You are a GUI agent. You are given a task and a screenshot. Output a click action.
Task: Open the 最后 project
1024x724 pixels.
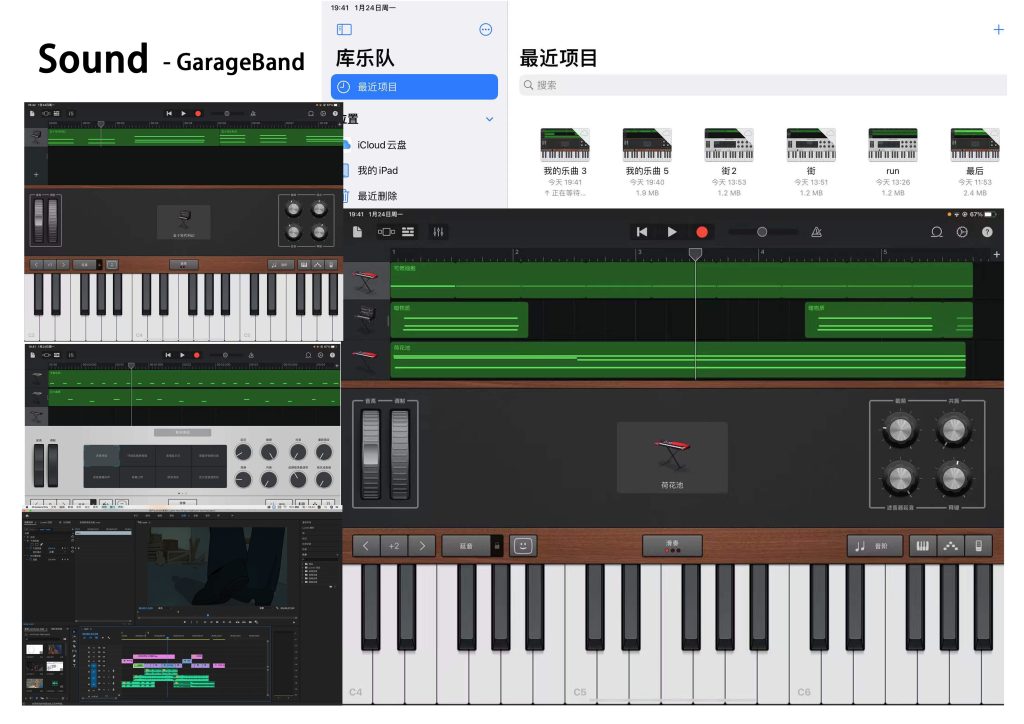974,162
